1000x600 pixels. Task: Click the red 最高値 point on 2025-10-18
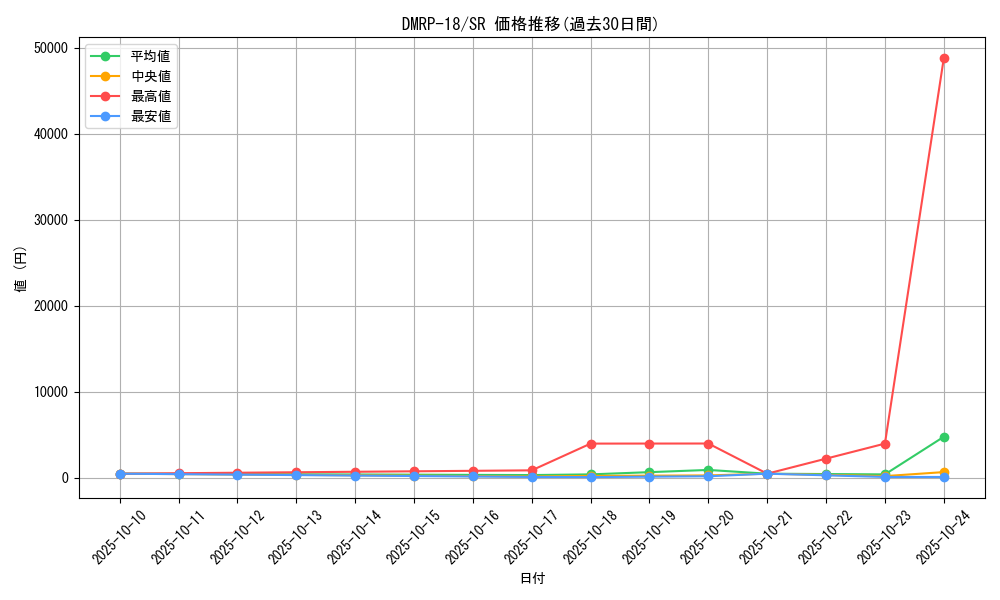click(x=591, y=444)
